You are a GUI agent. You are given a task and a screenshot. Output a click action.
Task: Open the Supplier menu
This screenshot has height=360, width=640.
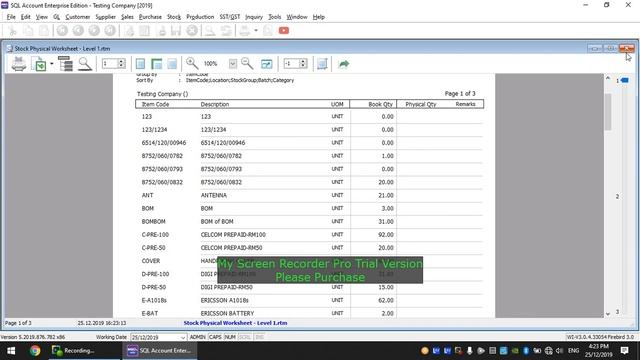(106, 17)
